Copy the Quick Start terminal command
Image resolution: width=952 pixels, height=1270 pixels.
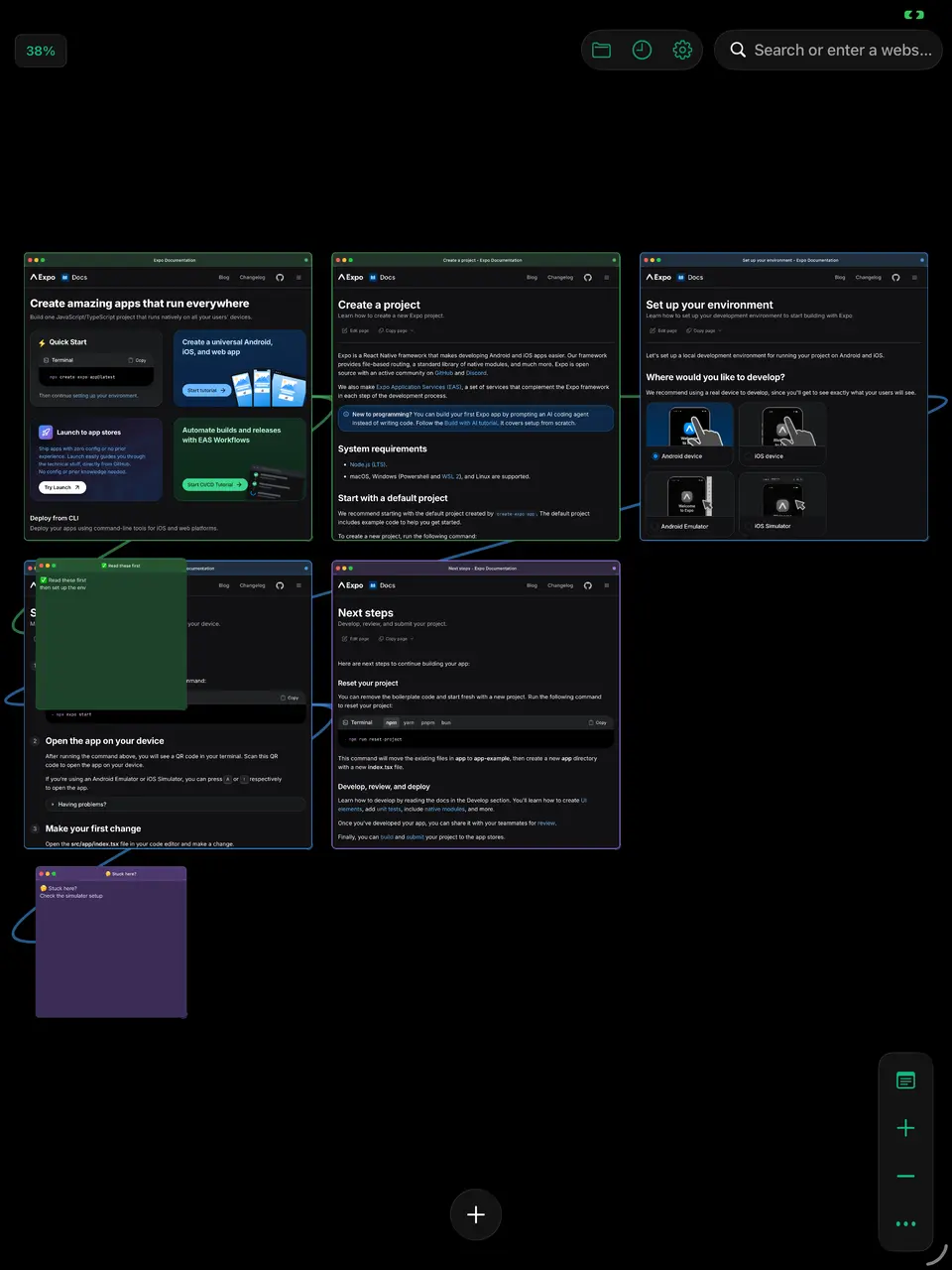click(138, 360)
